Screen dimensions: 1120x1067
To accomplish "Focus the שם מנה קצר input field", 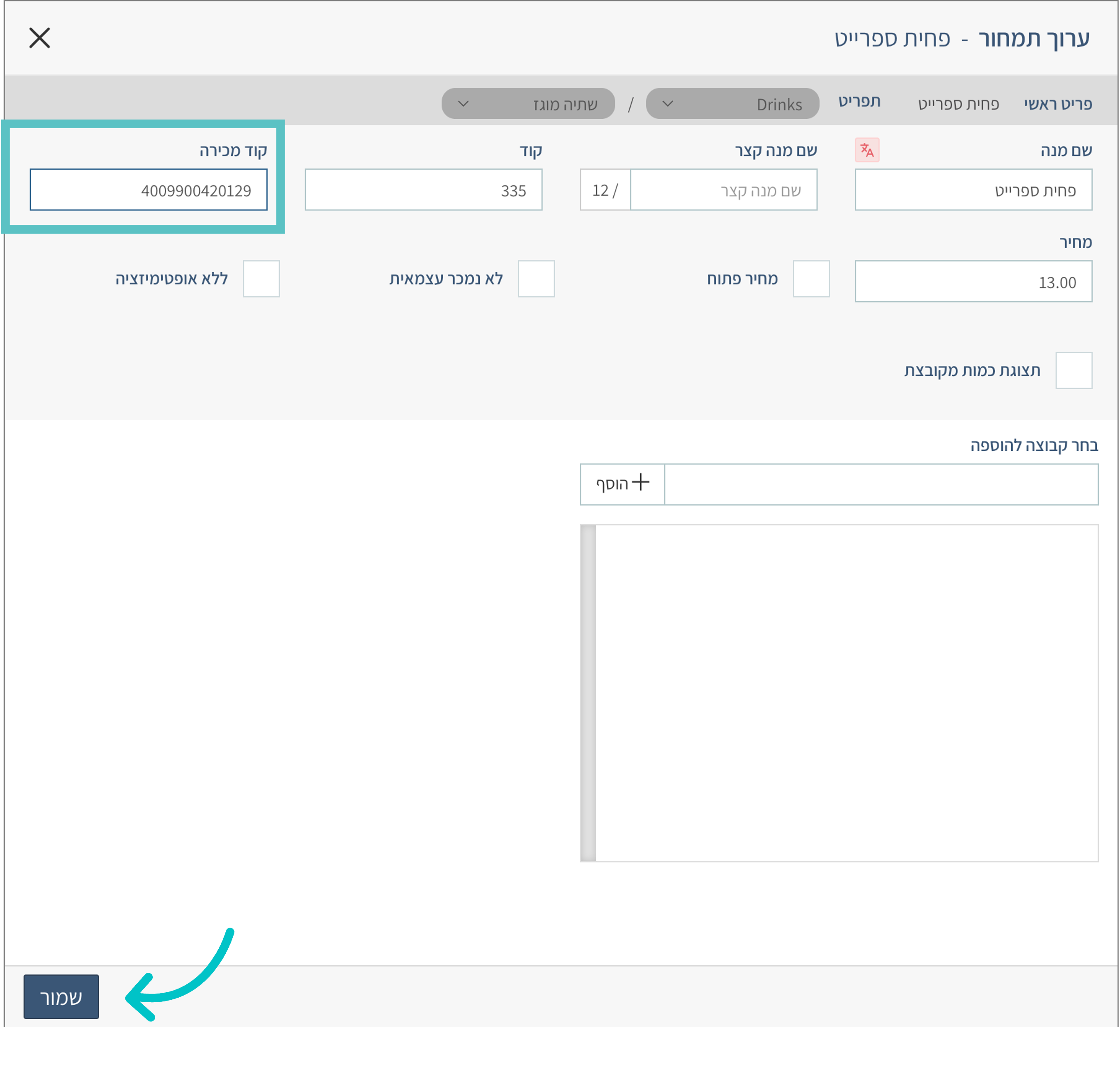I will point(724,190).
